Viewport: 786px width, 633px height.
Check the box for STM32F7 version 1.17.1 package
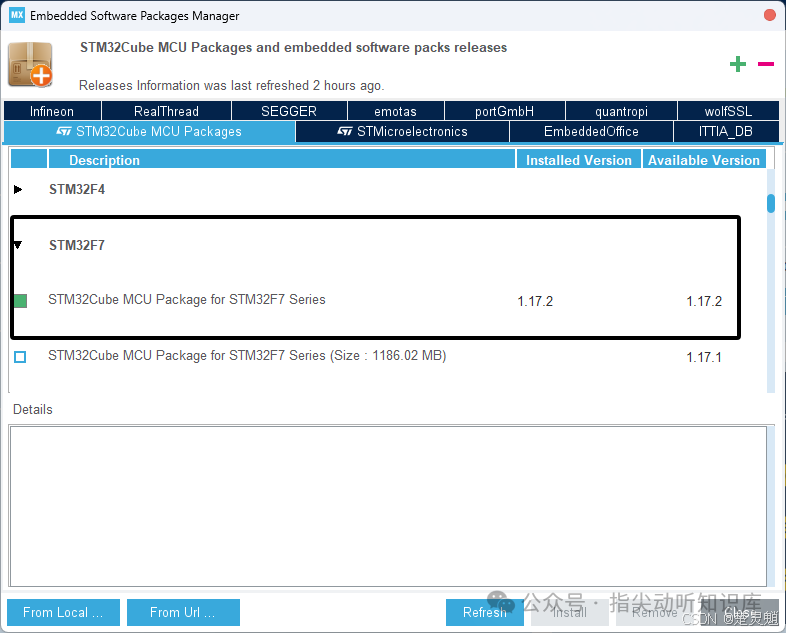tap(20, 357)
